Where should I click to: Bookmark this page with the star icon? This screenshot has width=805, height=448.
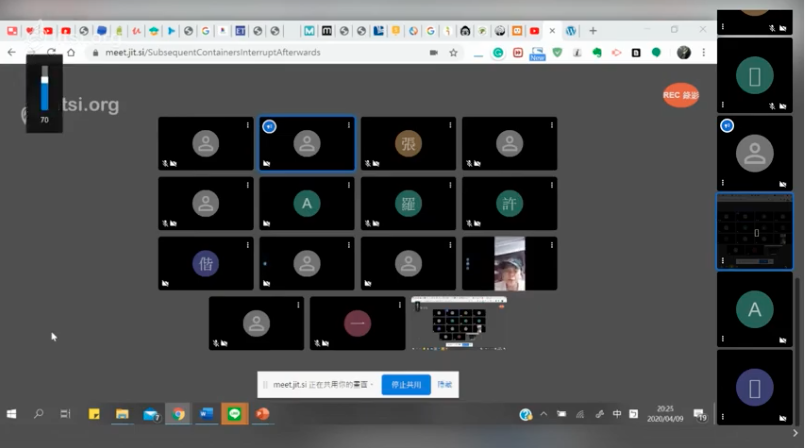pyautogui.click(x=453, y=52)
